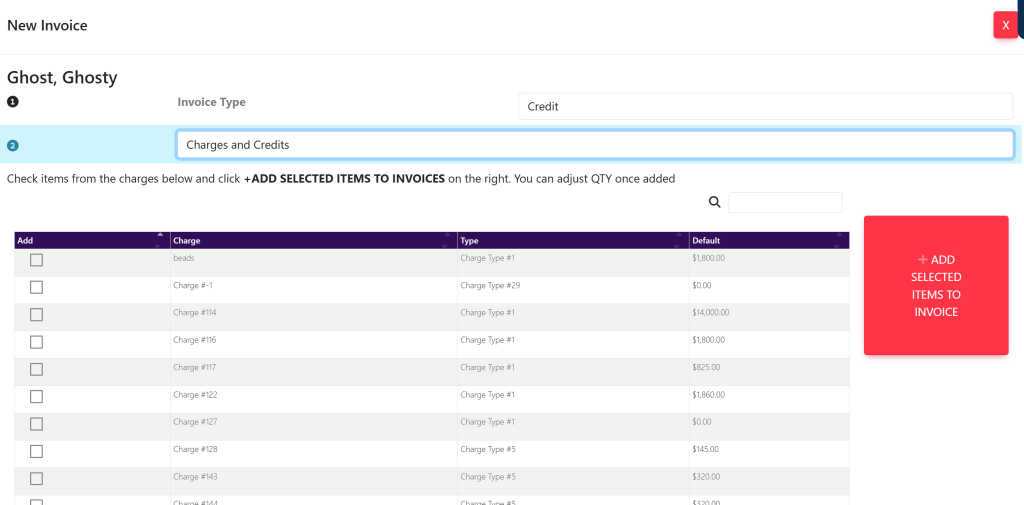Screen dimensions: 1024x505
Task: Add selected items to invoice
Action: click(x=936, y=285)
